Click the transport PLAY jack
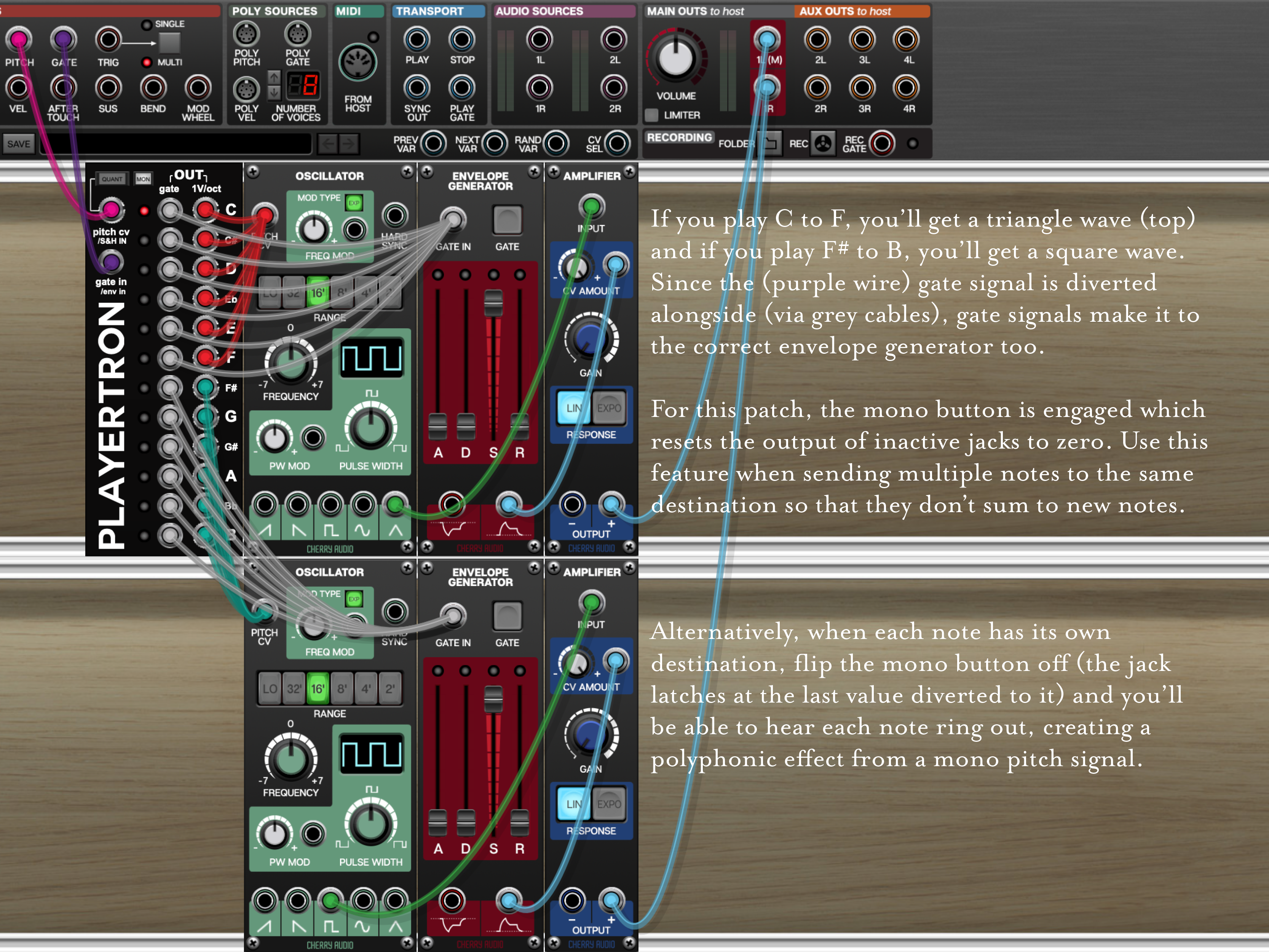 (417, 40)
